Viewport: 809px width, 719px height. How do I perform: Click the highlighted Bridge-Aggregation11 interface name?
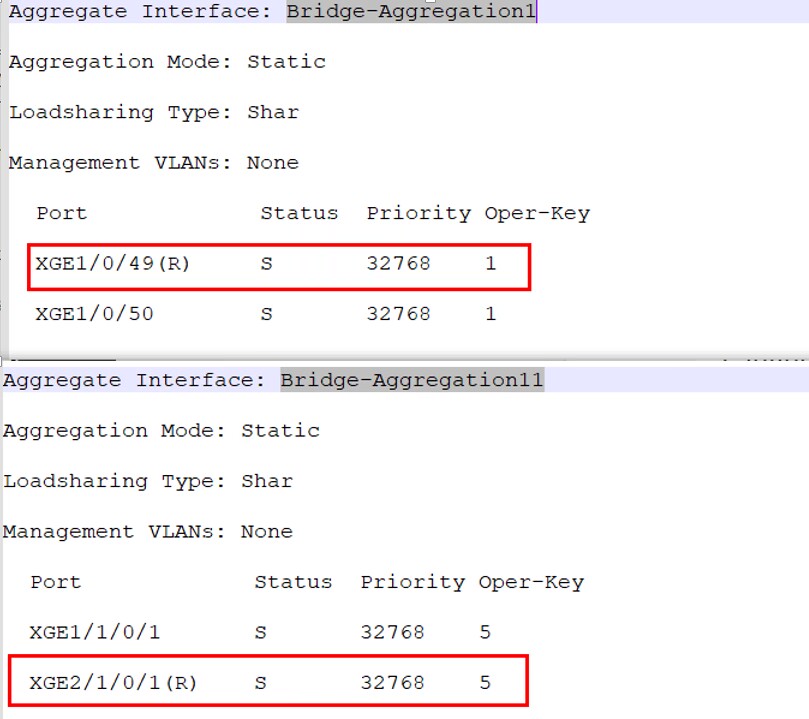tap(411, 380)
